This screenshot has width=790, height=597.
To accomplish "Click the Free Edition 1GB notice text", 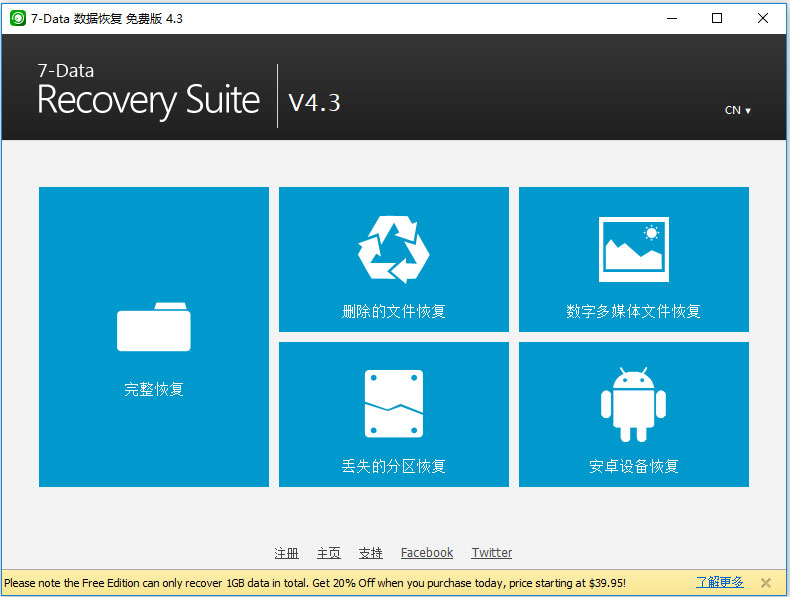I will 315,583.
